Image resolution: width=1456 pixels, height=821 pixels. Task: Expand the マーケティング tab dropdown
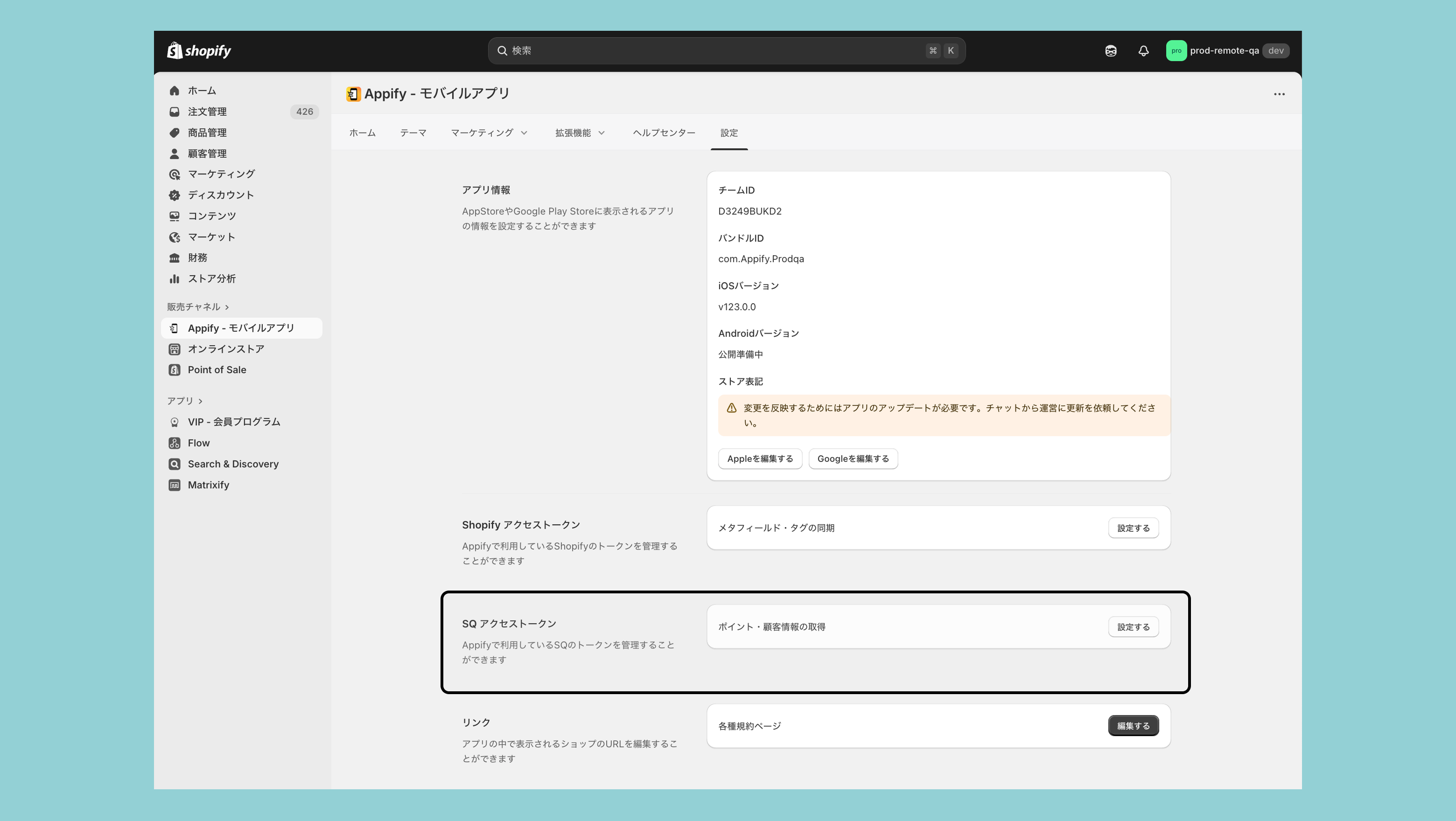[x=489, y=133]
